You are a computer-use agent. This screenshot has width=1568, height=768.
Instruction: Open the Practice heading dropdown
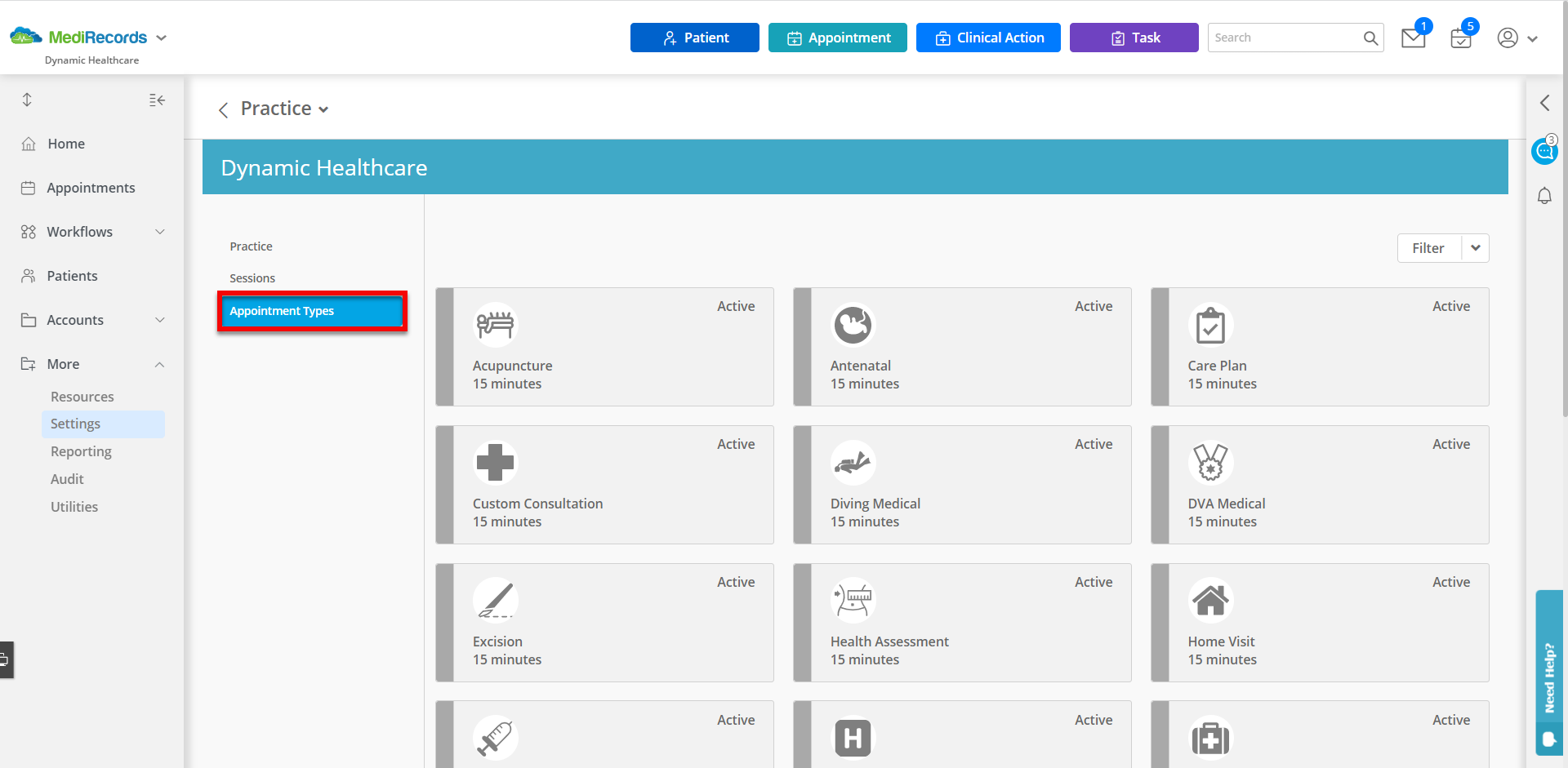(323, 109)
